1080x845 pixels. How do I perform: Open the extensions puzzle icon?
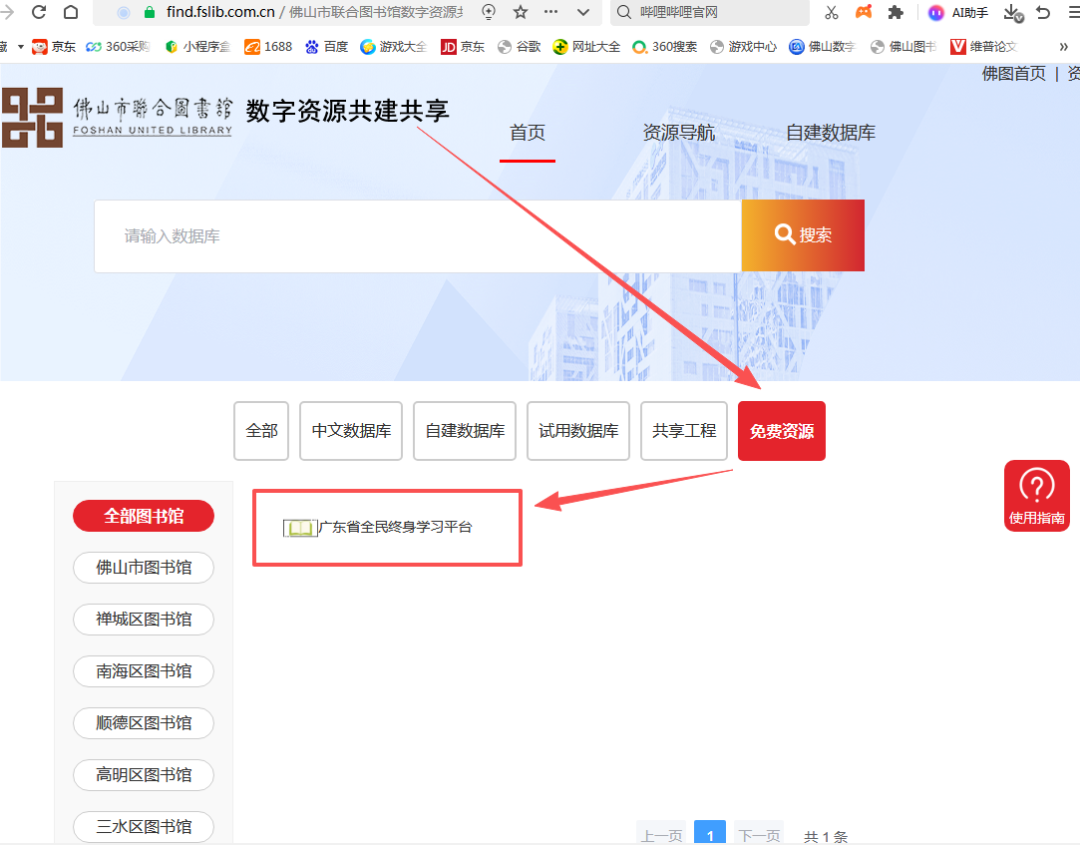click(895, 12)
